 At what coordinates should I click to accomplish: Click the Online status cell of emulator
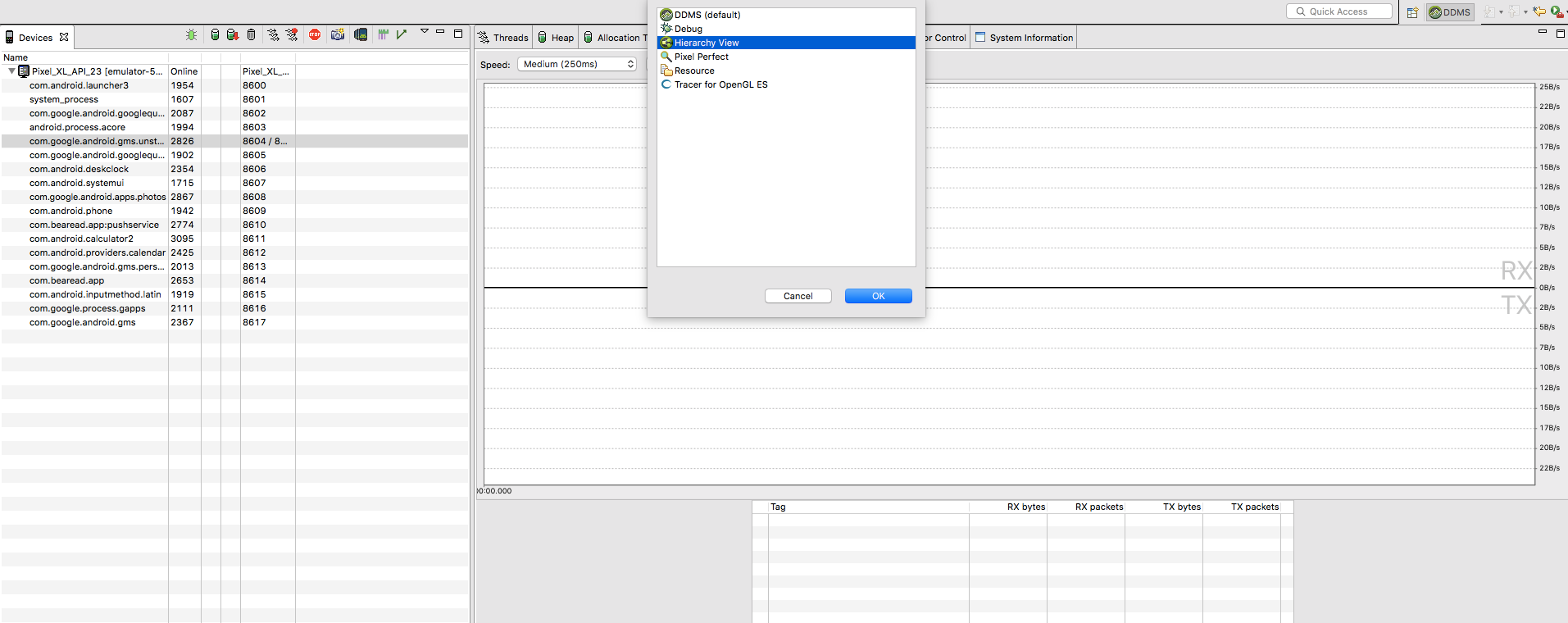[x=184, y=71]
